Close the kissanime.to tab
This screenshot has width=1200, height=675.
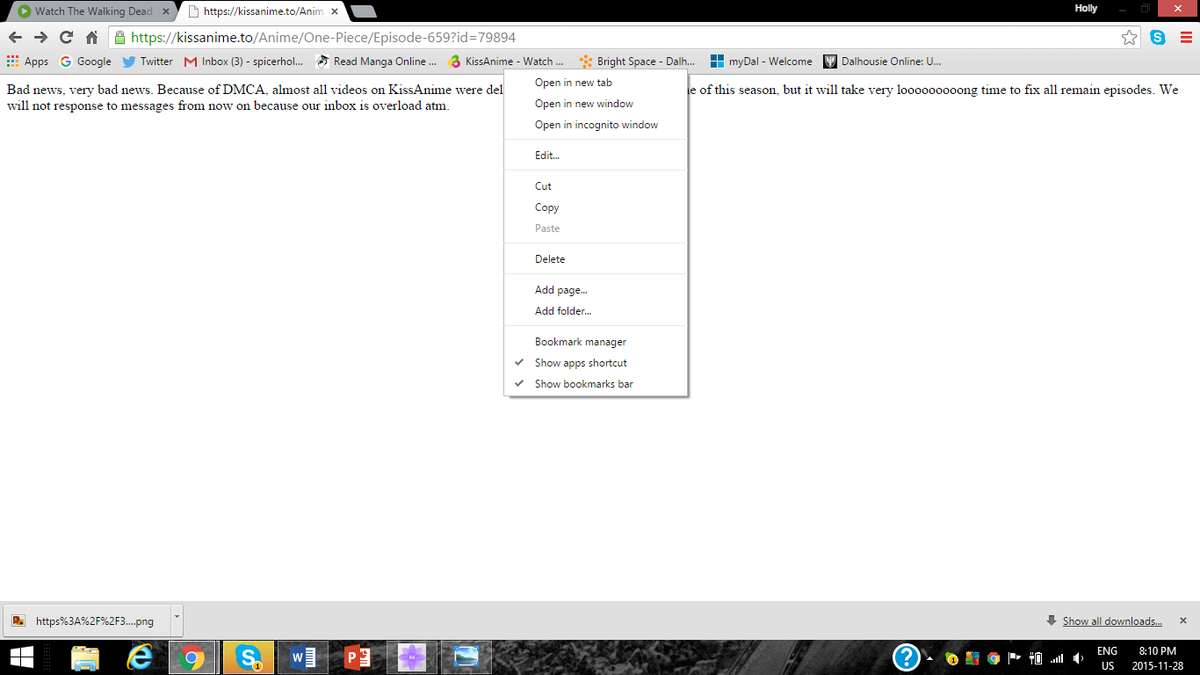point(334,11)
